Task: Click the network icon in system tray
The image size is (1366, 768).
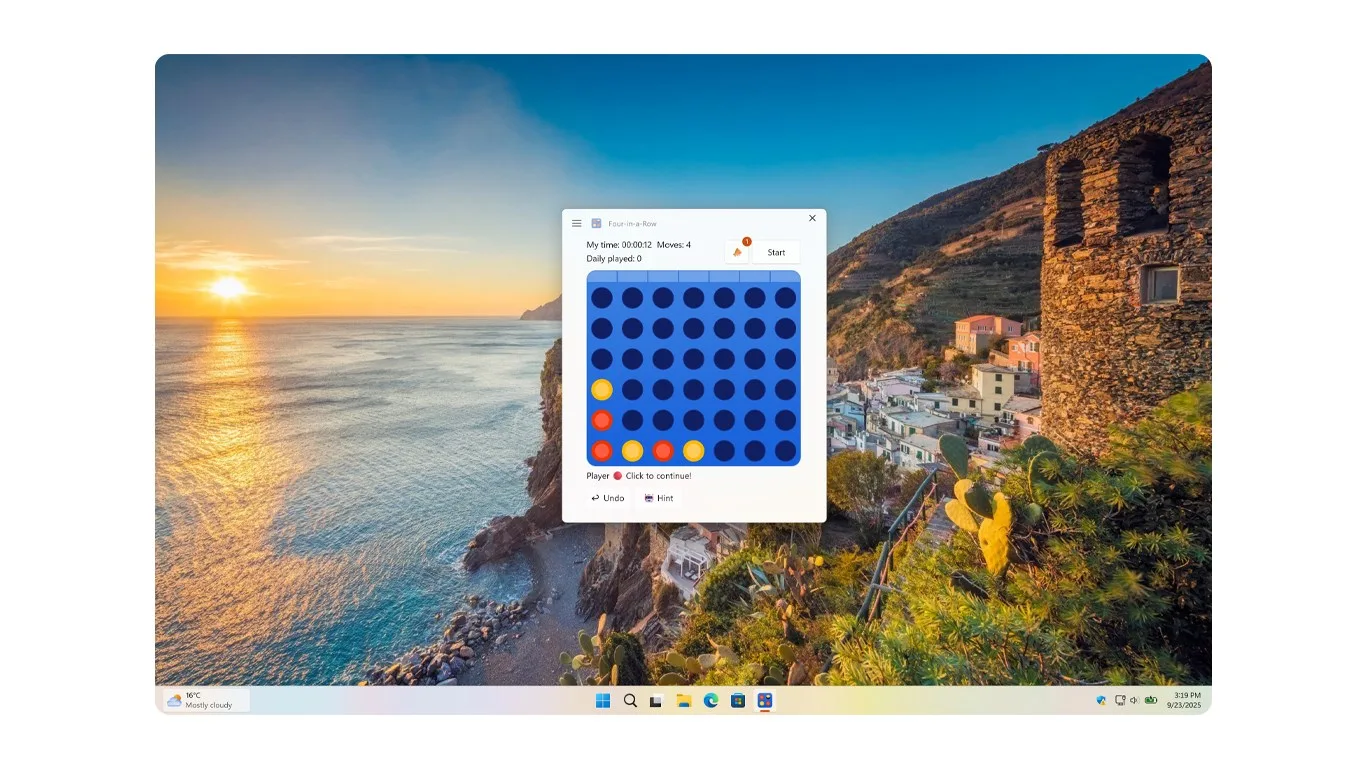Action: click(1120, 700)
